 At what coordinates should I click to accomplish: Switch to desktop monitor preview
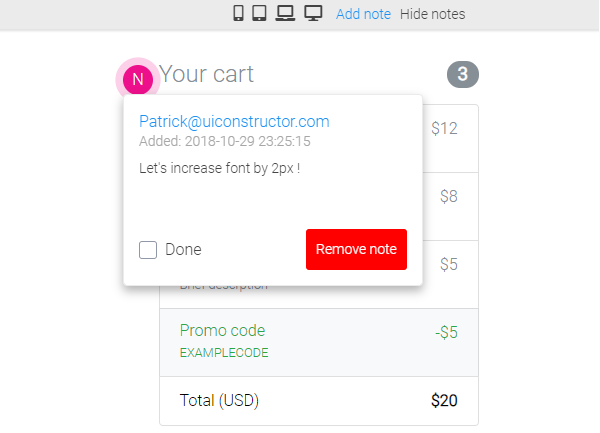313,14
